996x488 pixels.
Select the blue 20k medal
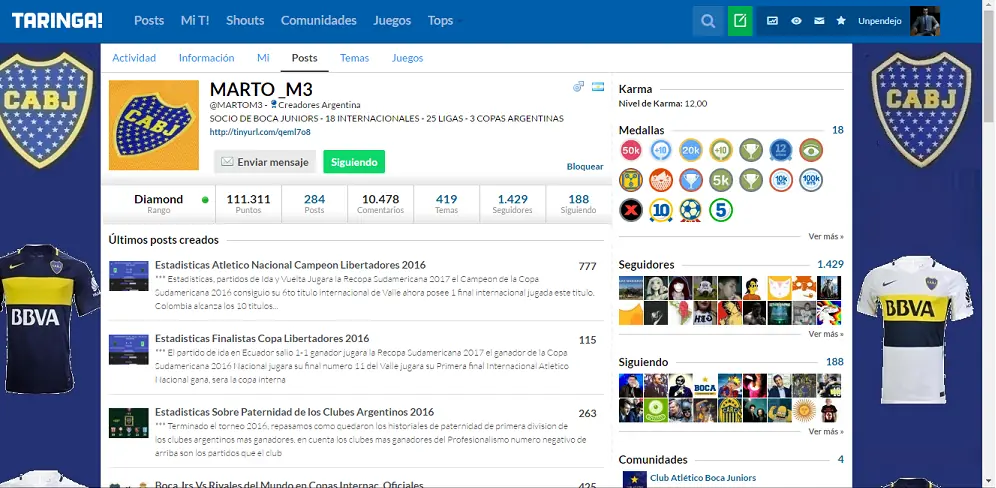tap(691, 151)
